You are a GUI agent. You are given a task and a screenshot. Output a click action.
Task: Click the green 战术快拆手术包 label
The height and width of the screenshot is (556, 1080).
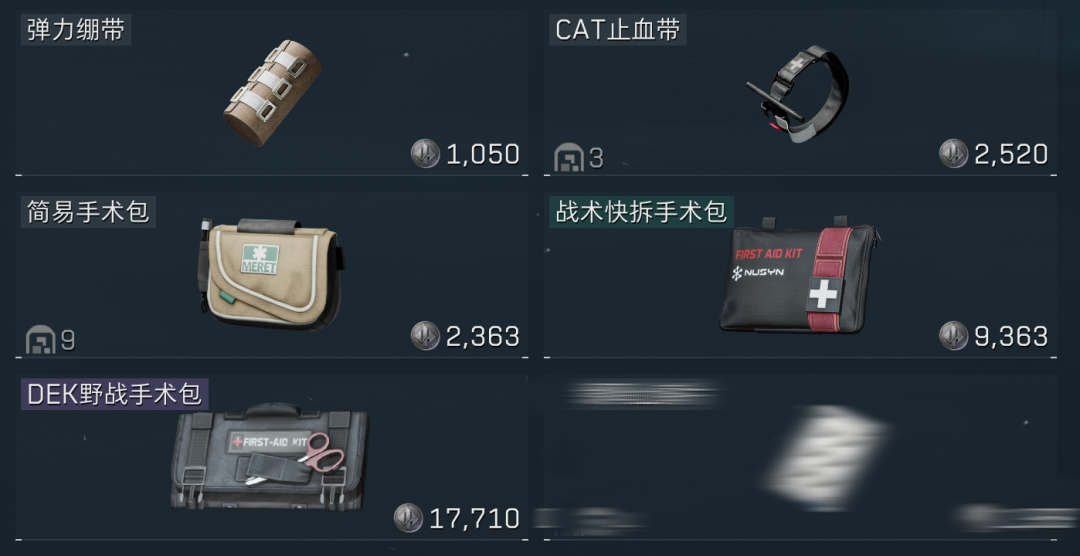pyautogui.click(x=641, y=212)
